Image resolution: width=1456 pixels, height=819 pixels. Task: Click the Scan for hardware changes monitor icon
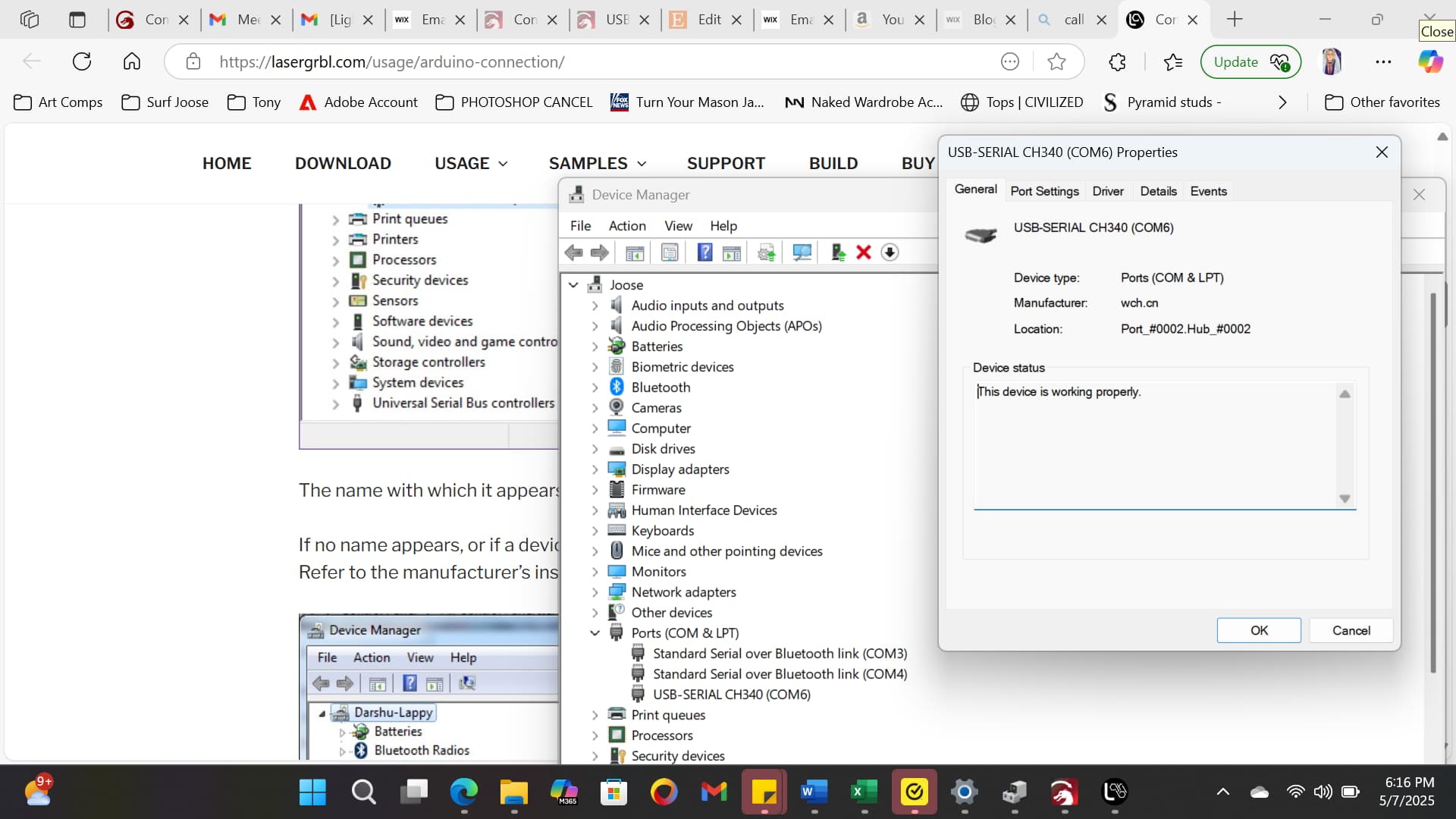pyautogui.click(x=802, y=253)
